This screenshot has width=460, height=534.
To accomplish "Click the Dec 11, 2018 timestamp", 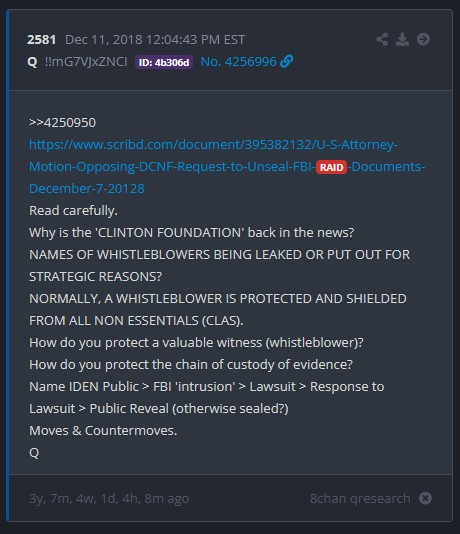I will [x=155, y=40].
